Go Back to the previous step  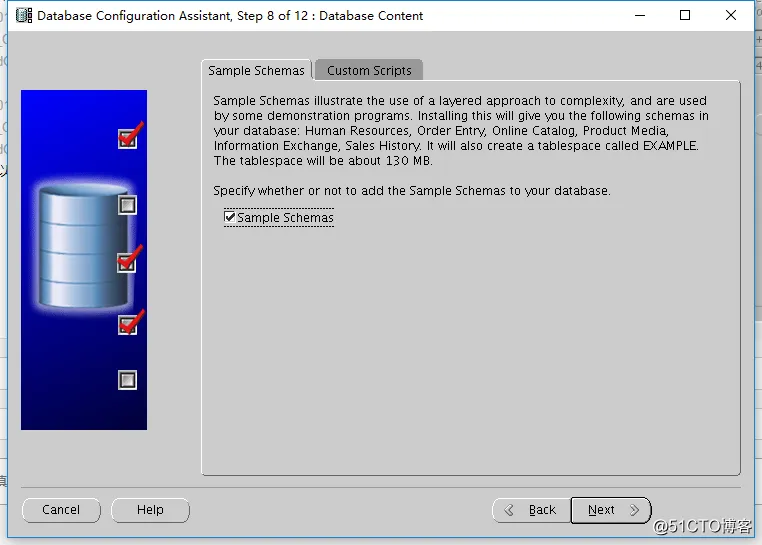coord(532,510)
